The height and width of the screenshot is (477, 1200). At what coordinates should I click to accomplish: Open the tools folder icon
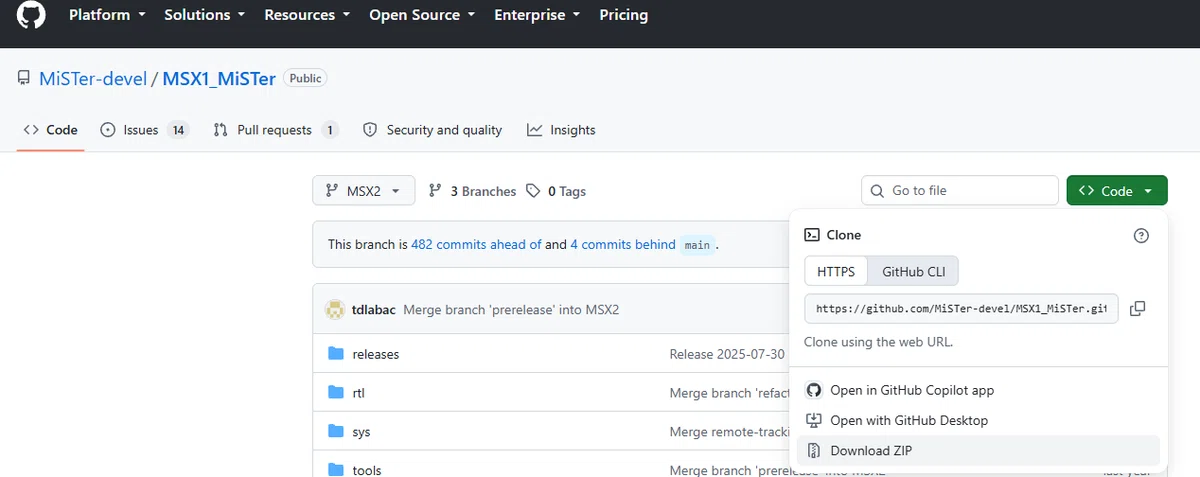pos(336,470)
